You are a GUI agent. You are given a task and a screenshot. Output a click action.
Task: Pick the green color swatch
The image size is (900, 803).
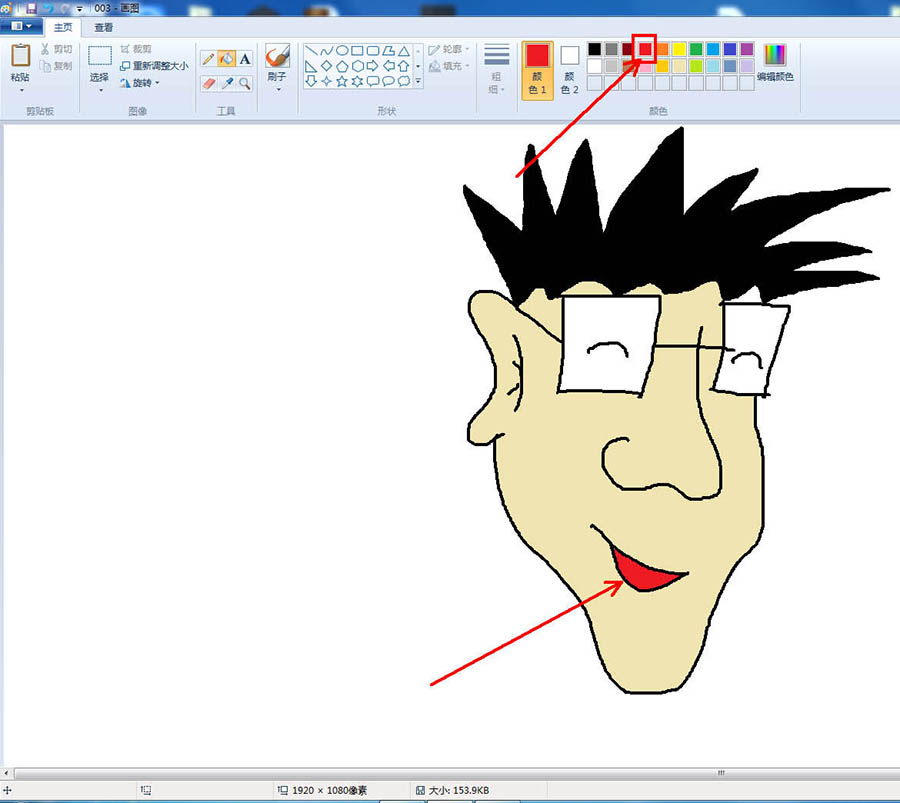696,49
